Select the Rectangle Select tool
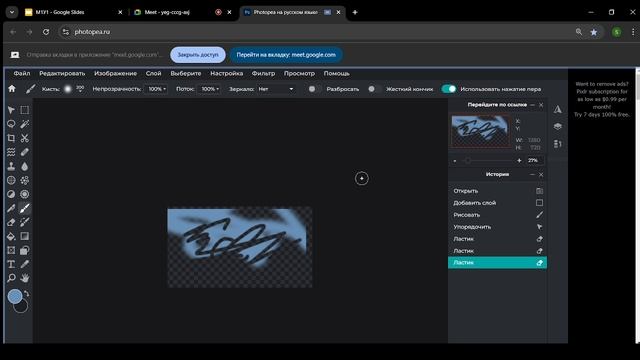The image size is (640, 360). click(25, 110)
